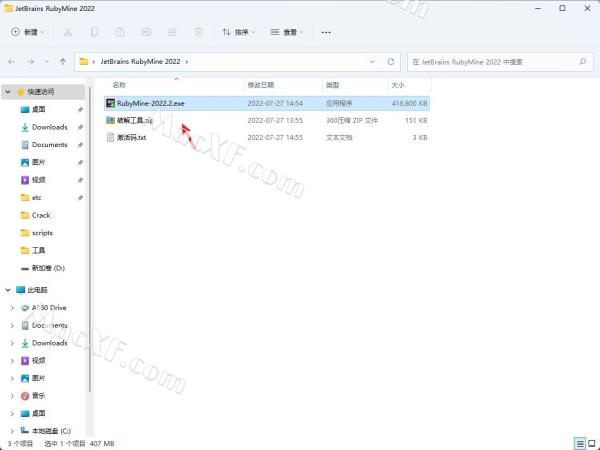Click the Paste clipboard icon
This screenshot has width=600, height=450.
[120, 32]
